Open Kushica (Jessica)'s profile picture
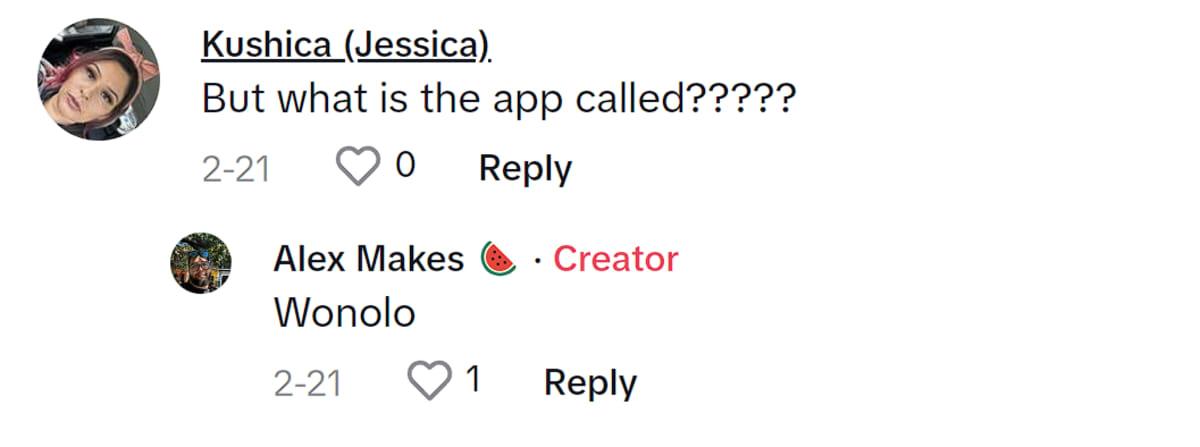The height and width of the screenshot is (447, 1200). (99, 79)
